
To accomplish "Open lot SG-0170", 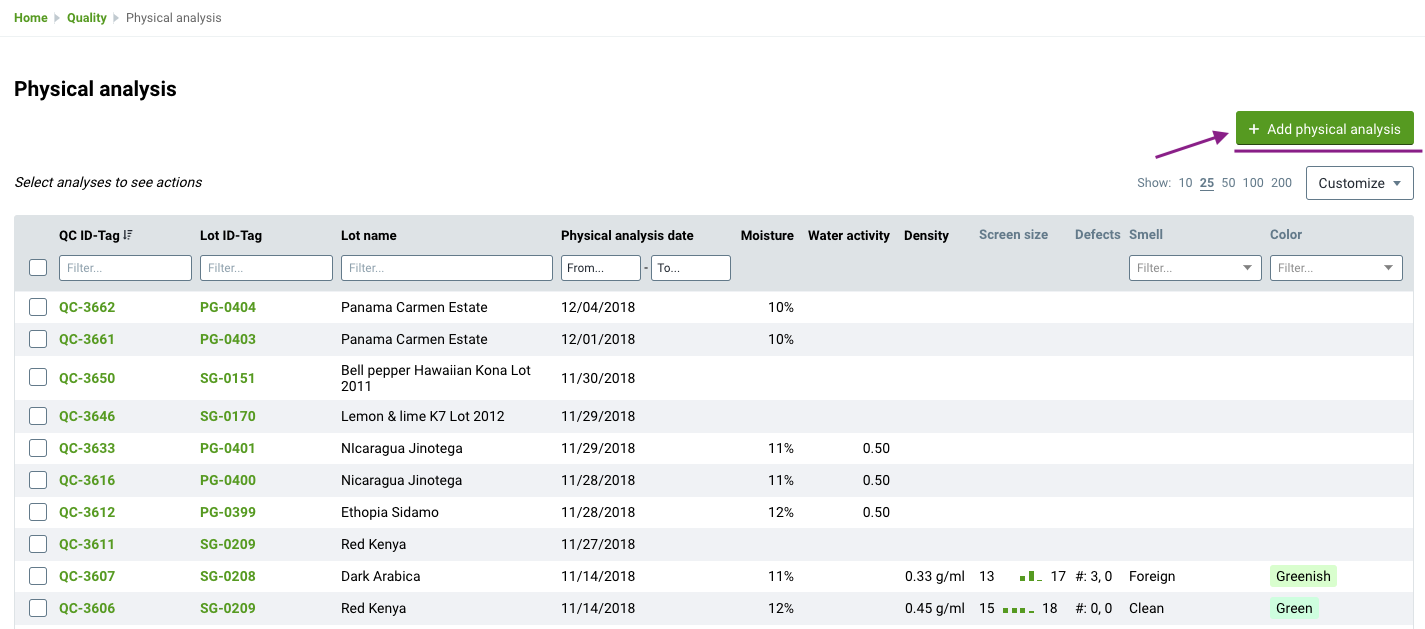I will coord(228,416).
